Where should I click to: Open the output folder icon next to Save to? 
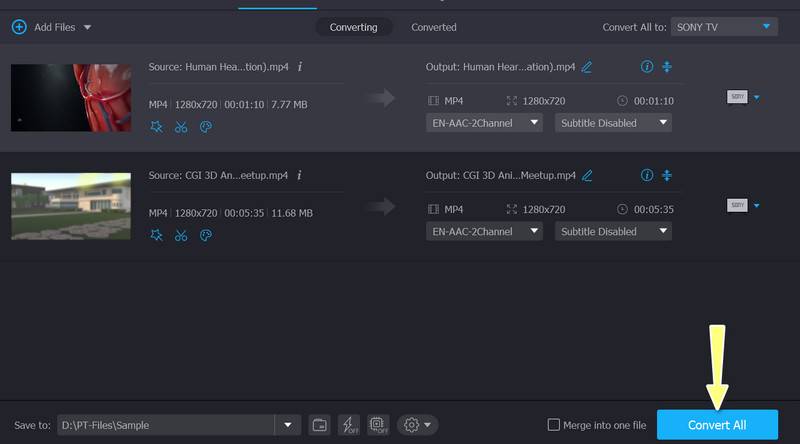(319, 425)
